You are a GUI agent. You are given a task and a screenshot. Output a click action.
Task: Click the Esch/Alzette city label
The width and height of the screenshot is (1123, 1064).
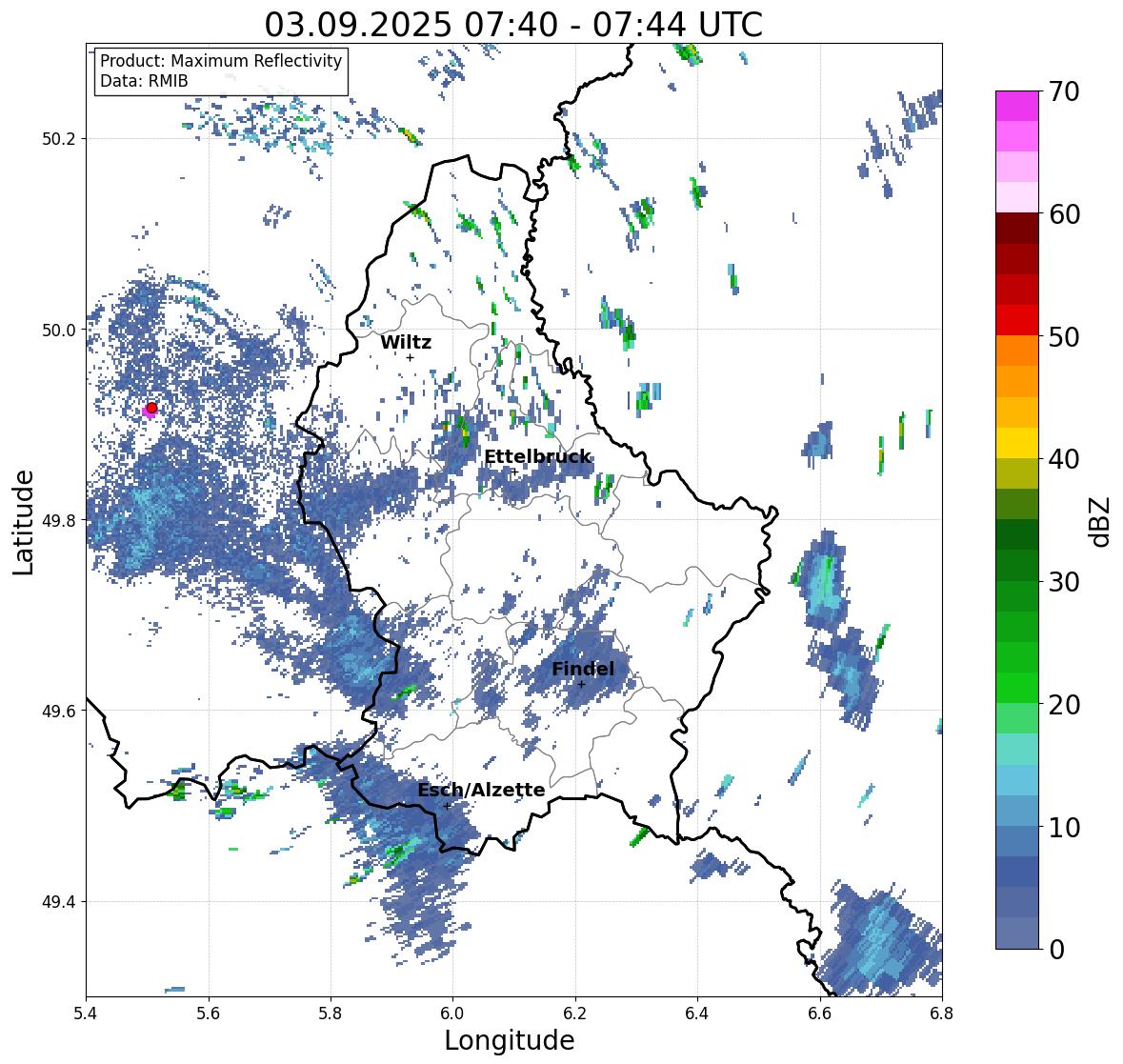(x=481, y=790)
